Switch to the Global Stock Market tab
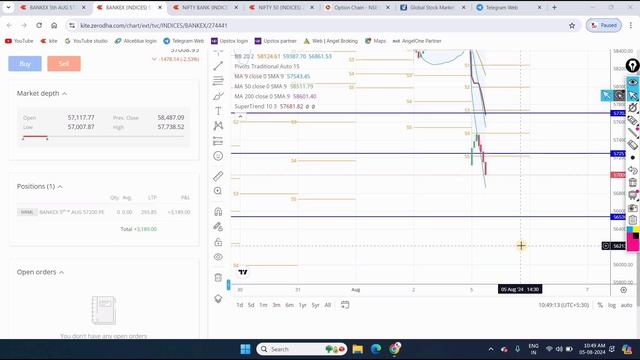The height and width of the screenshot is (360, 640). (x=432, y=7)
